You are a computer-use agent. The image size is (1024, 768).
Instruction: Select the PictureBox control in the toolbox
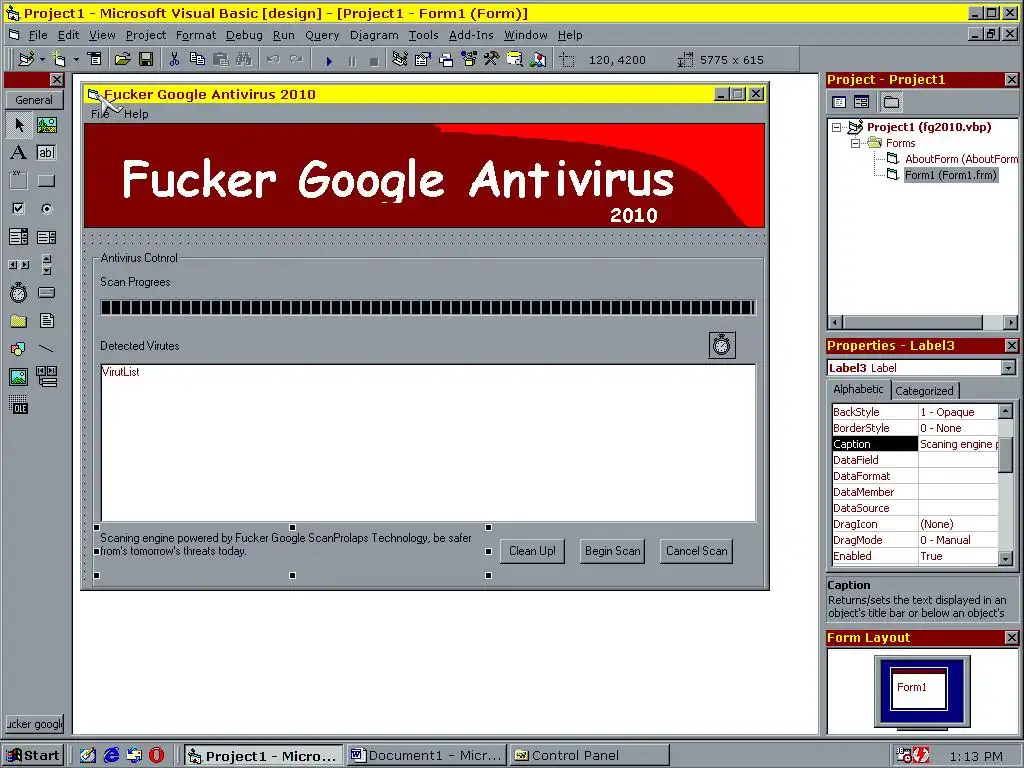[46, 125]
